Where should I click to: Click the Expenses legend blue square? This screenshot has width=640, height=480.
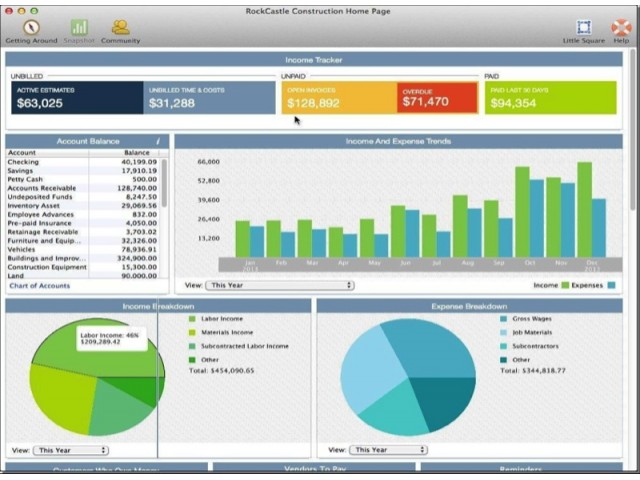611,285
